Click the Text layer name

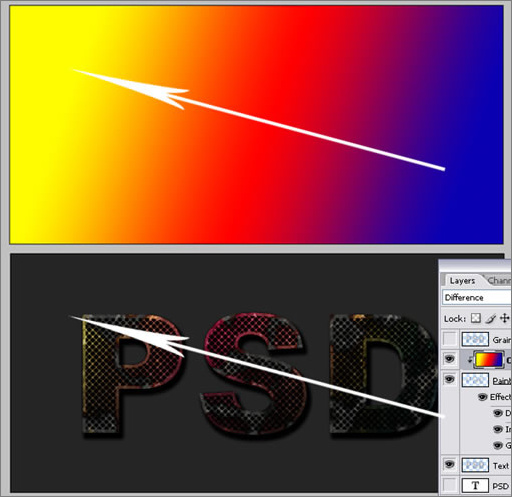[501, 466]
